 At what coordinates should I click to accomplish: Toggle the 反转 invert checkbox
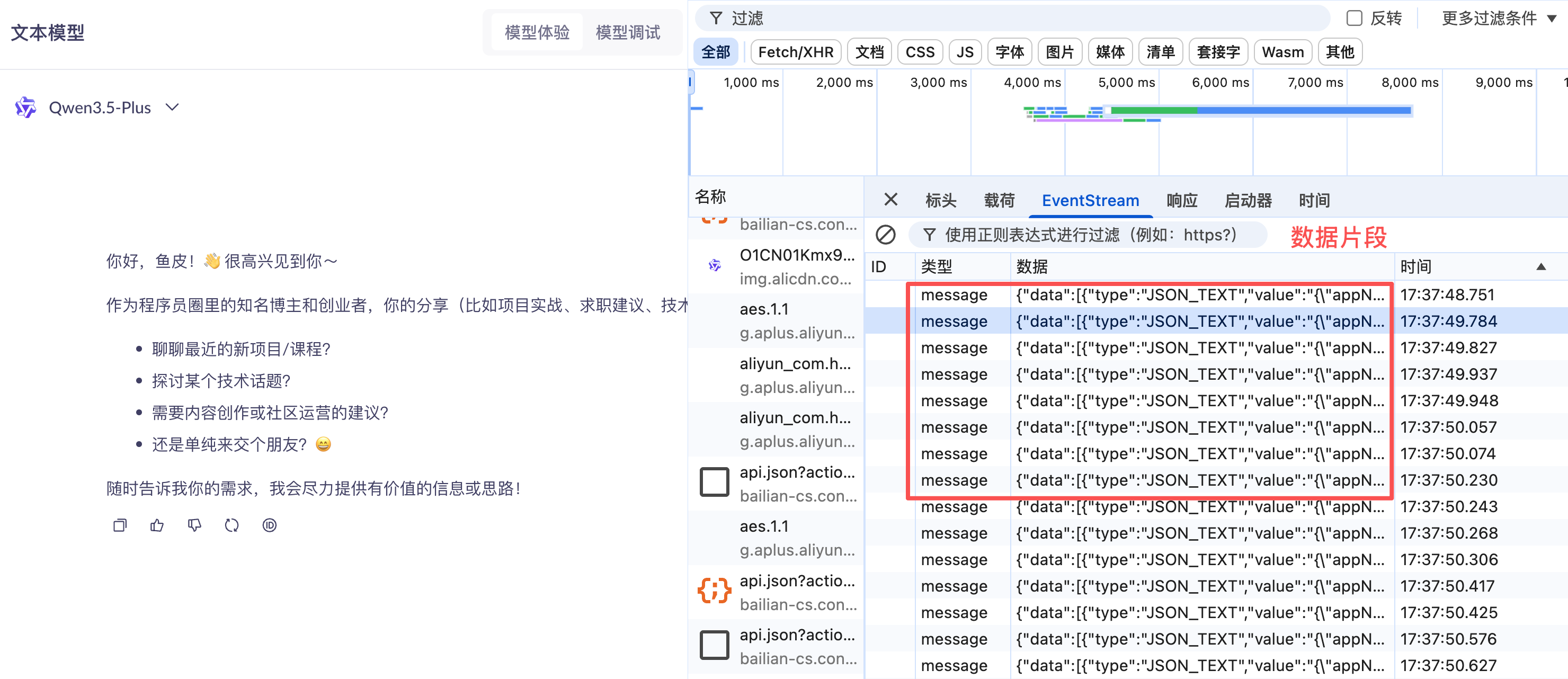[x=1354, y=18]
